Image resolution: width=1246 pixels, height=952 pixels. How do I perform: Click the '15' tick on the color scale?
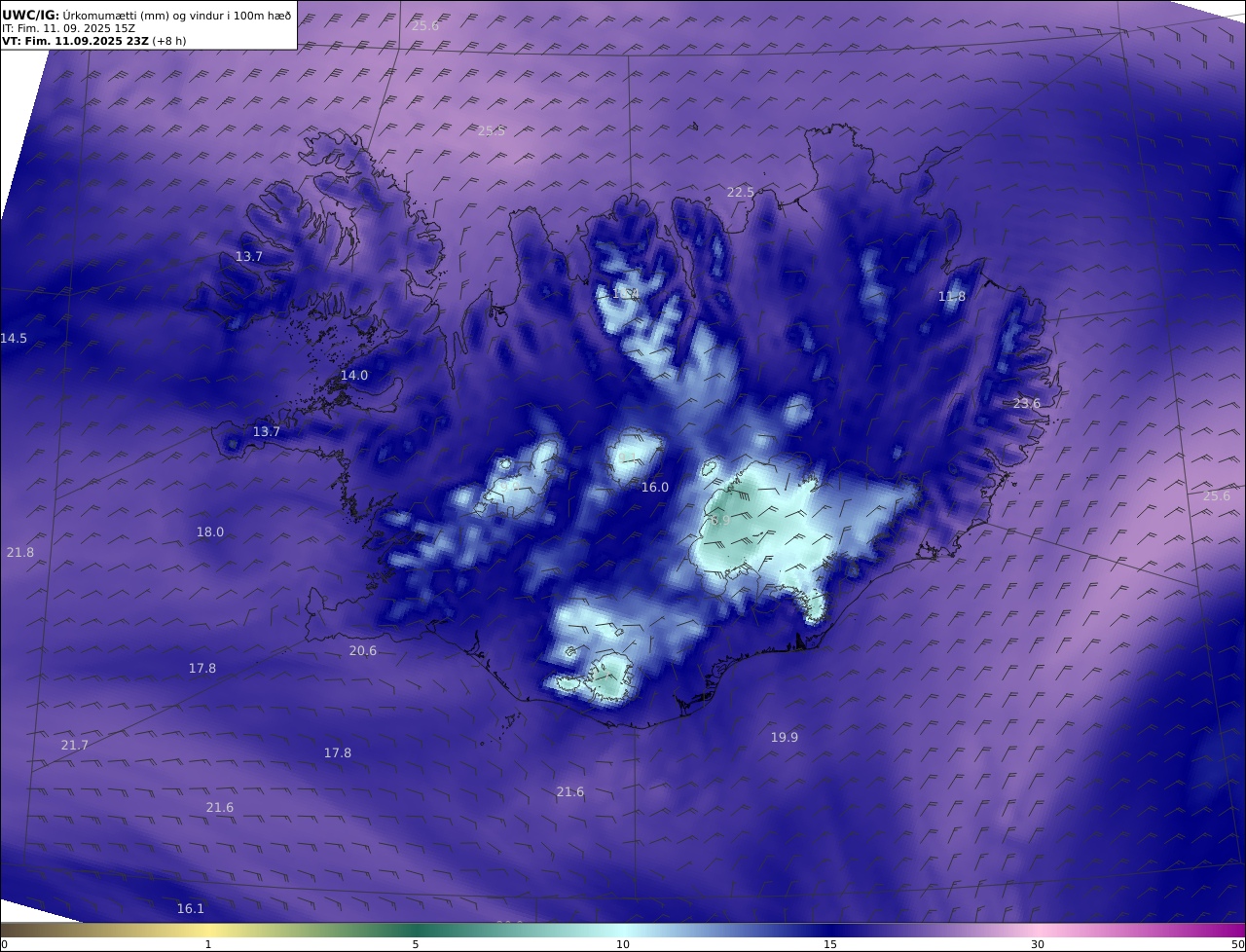pos(830,944)
